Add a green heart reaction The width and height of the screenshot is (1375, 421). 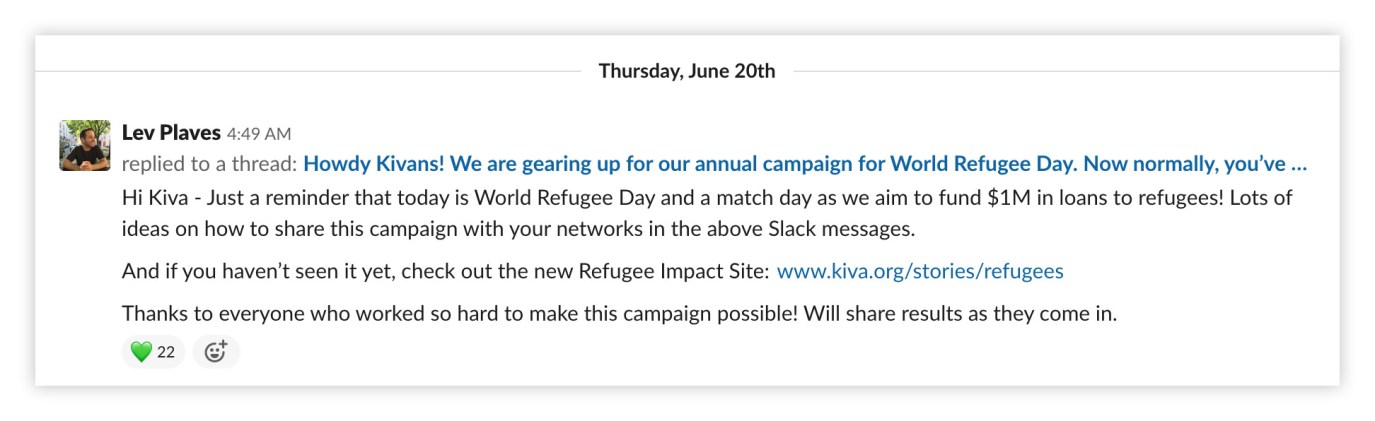tap(153, 352)
